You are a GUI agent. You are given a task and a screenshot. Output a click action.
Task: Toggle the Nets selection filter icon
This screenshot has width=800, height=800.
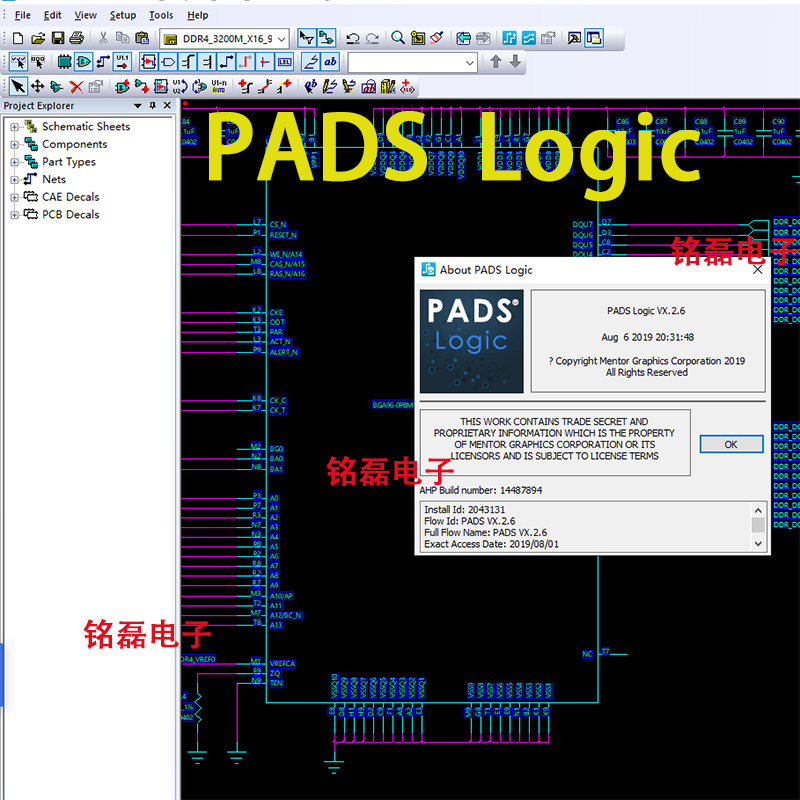(x=103, y=62)
